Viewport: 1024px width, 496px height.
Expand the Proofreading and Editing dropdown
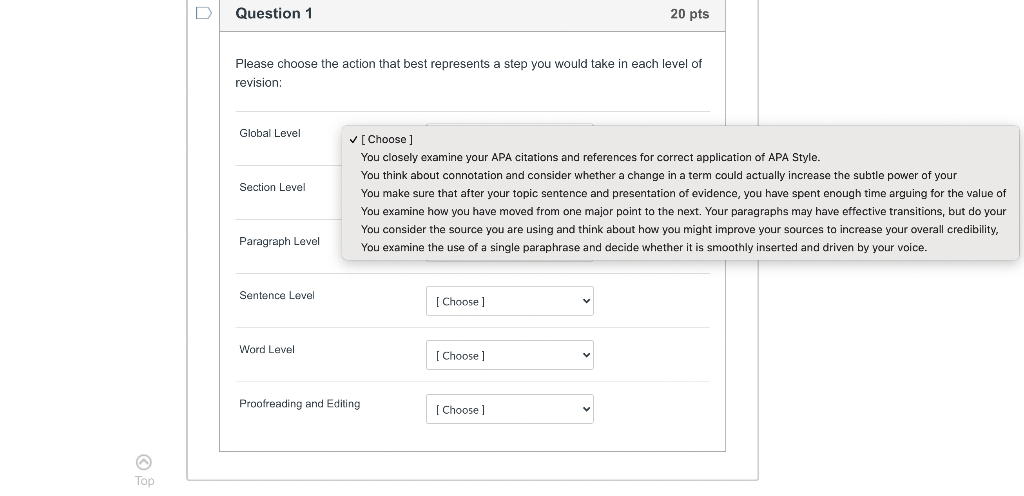pyautogui.click(x=509, y=409)
